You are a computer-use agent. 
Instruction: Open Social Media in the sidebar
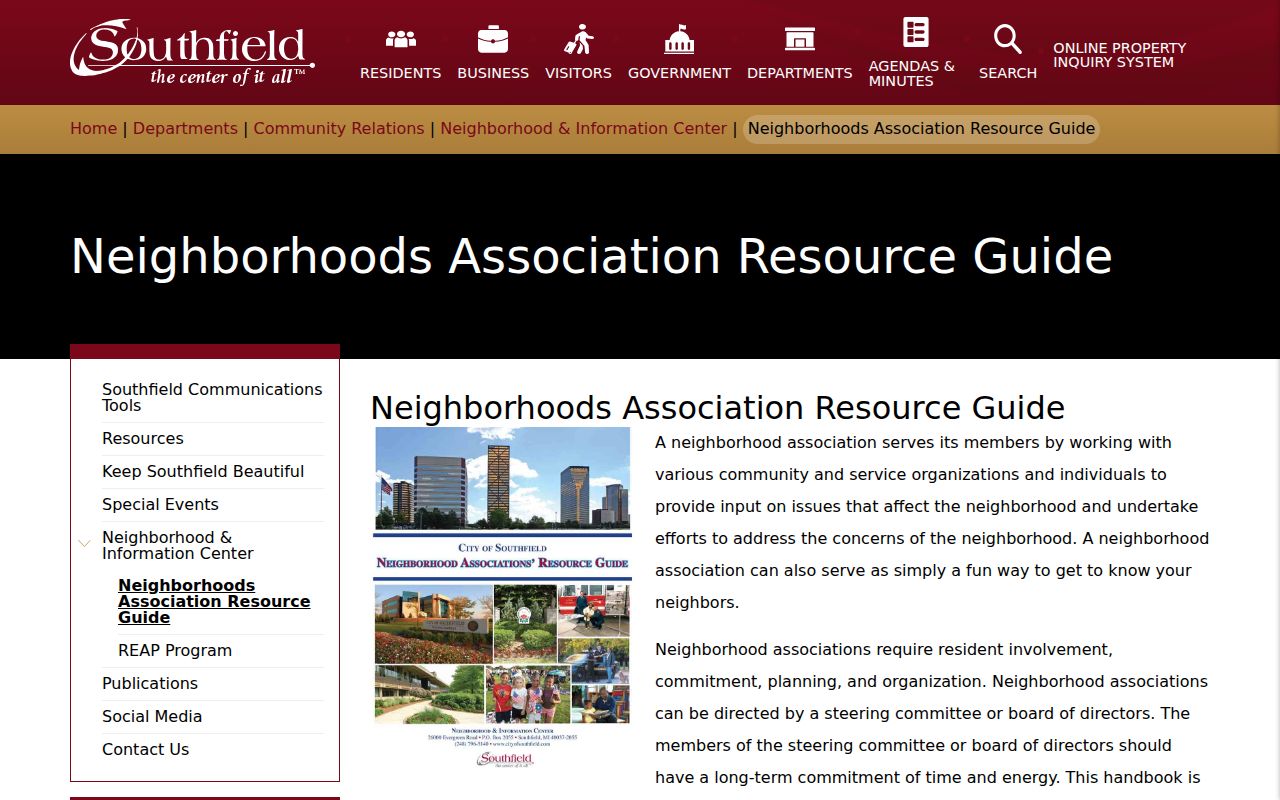tap(152, 716)
